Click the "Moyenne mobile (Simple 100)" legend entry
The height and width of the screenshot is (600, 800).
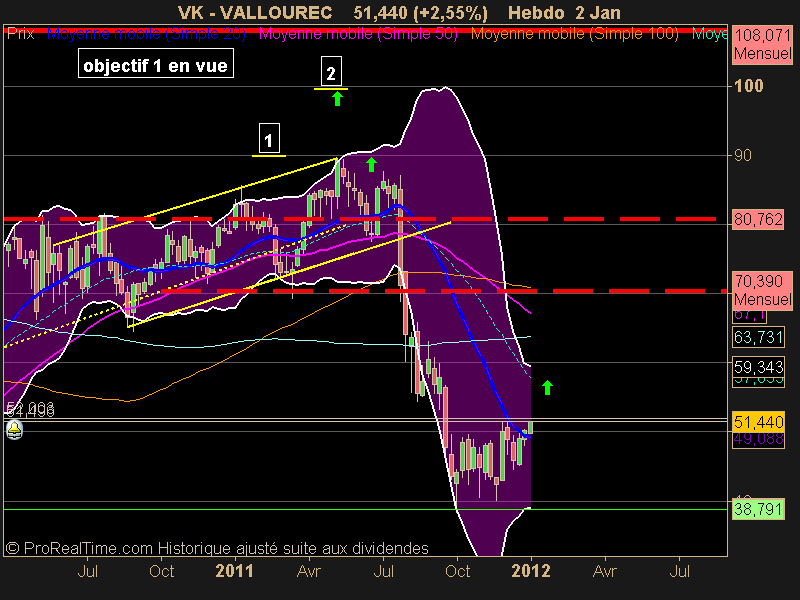click(x=574, y=34)
